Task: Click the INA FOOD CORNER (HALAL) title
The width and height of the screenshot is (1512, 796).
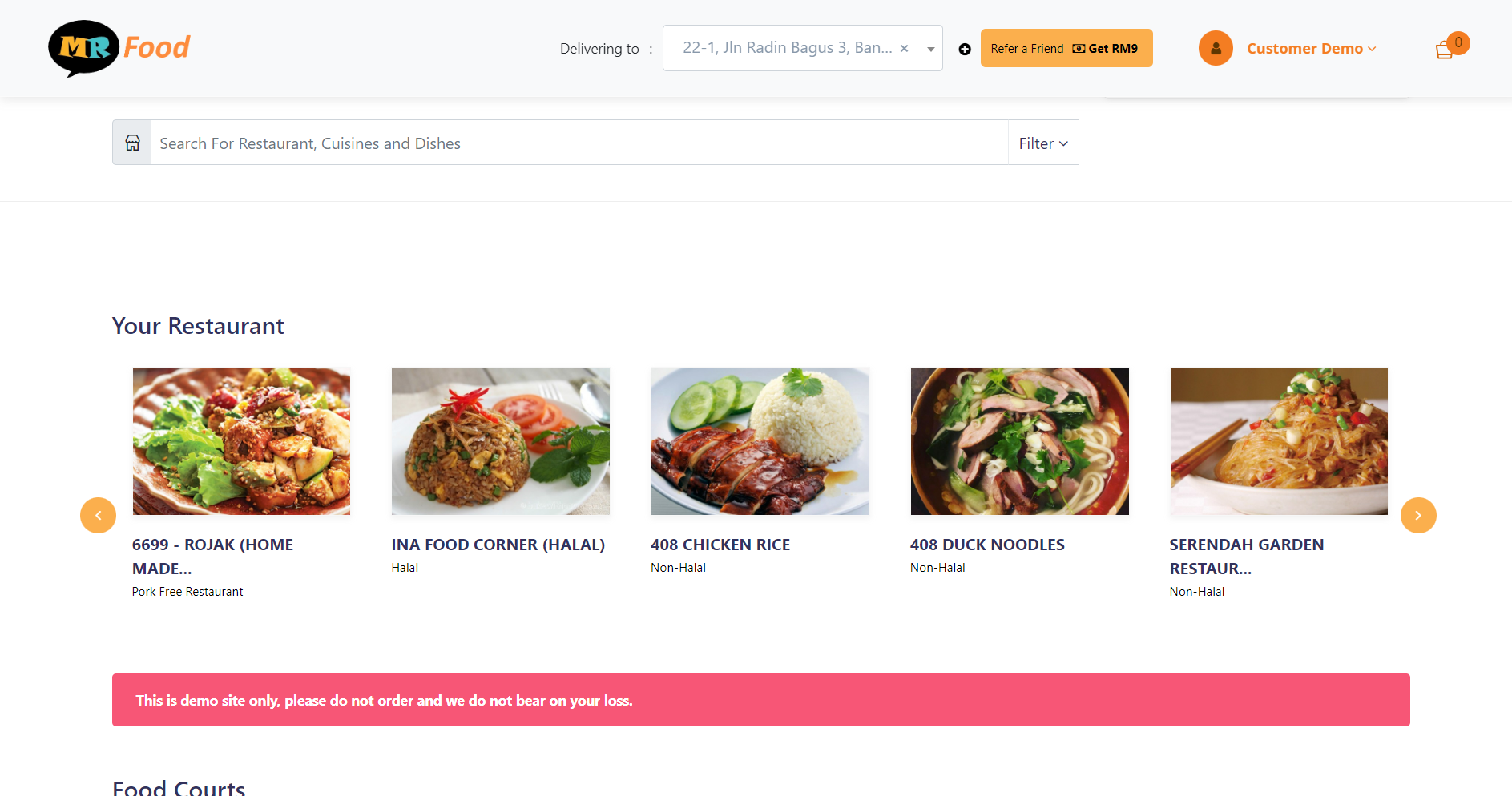Action: tap(498, 545)
